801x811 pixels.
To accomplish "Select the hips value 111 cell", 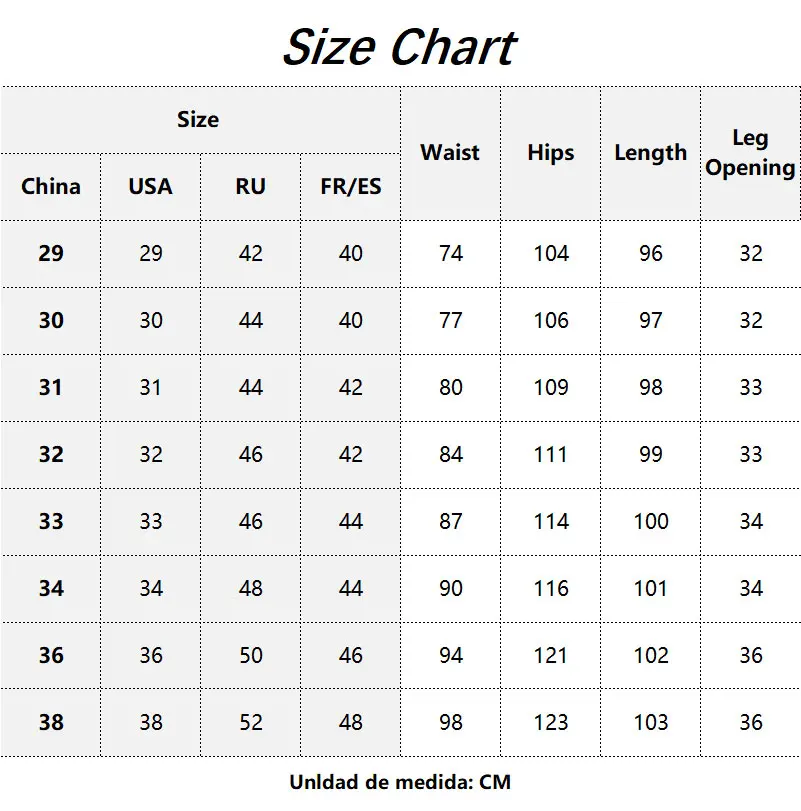I will coord(550,454).
